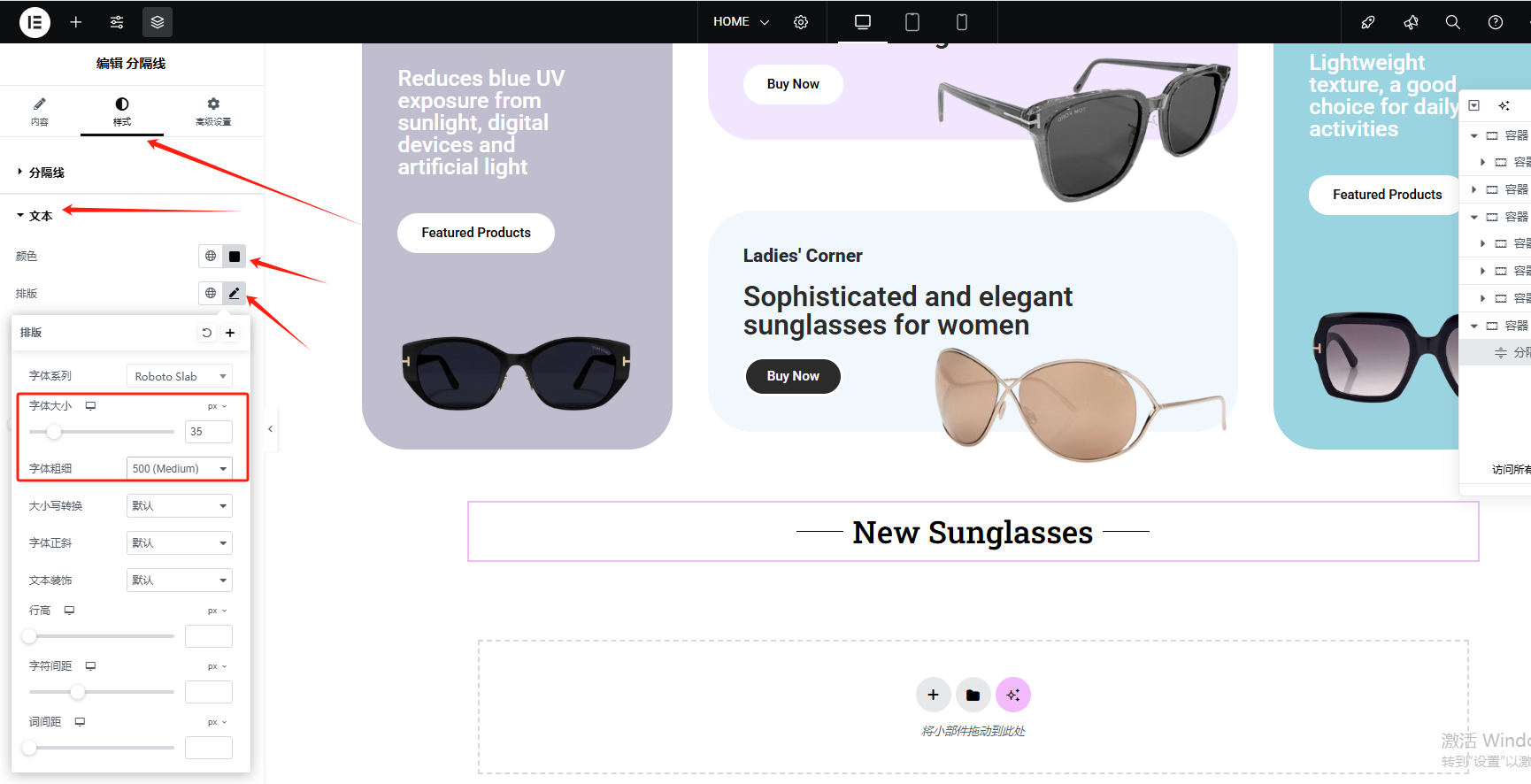
Task: Click the black text color swatch
Action: [x=234, y=257]
